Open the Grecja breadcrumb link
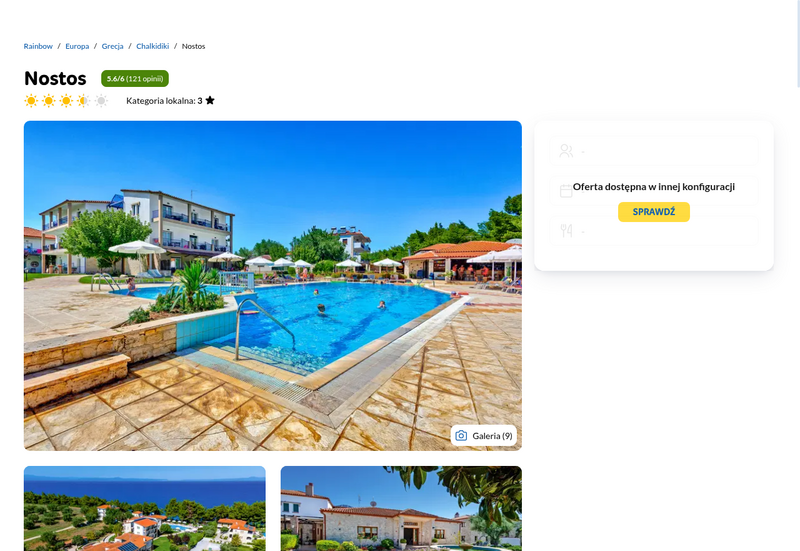The width and height of the screenshot is (800, 551). pyautogui.click(x=112, y=46)
